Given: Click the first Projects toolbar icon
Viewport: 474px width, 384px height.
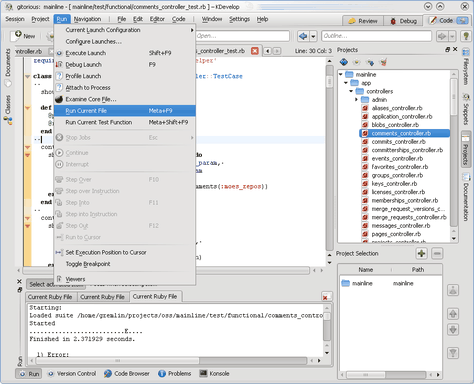Looking at the screenshot, I should click(x=344, y=62).
